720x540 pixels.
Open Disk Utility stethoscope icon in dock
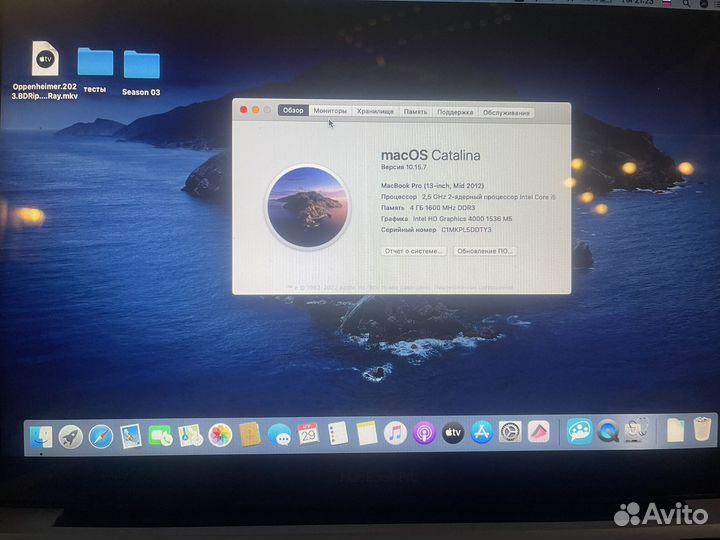point(637,430)
